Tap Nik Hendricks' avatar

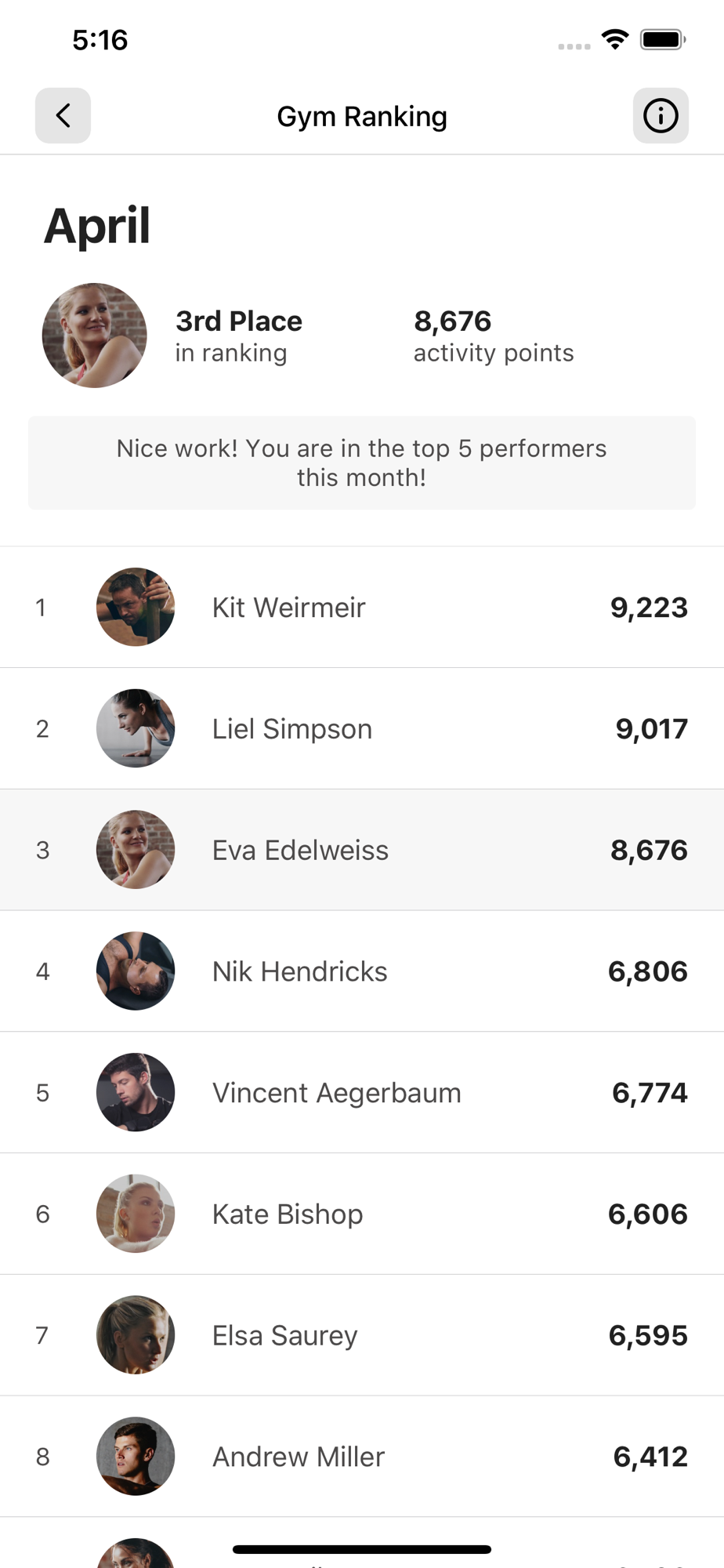[136, 971]
